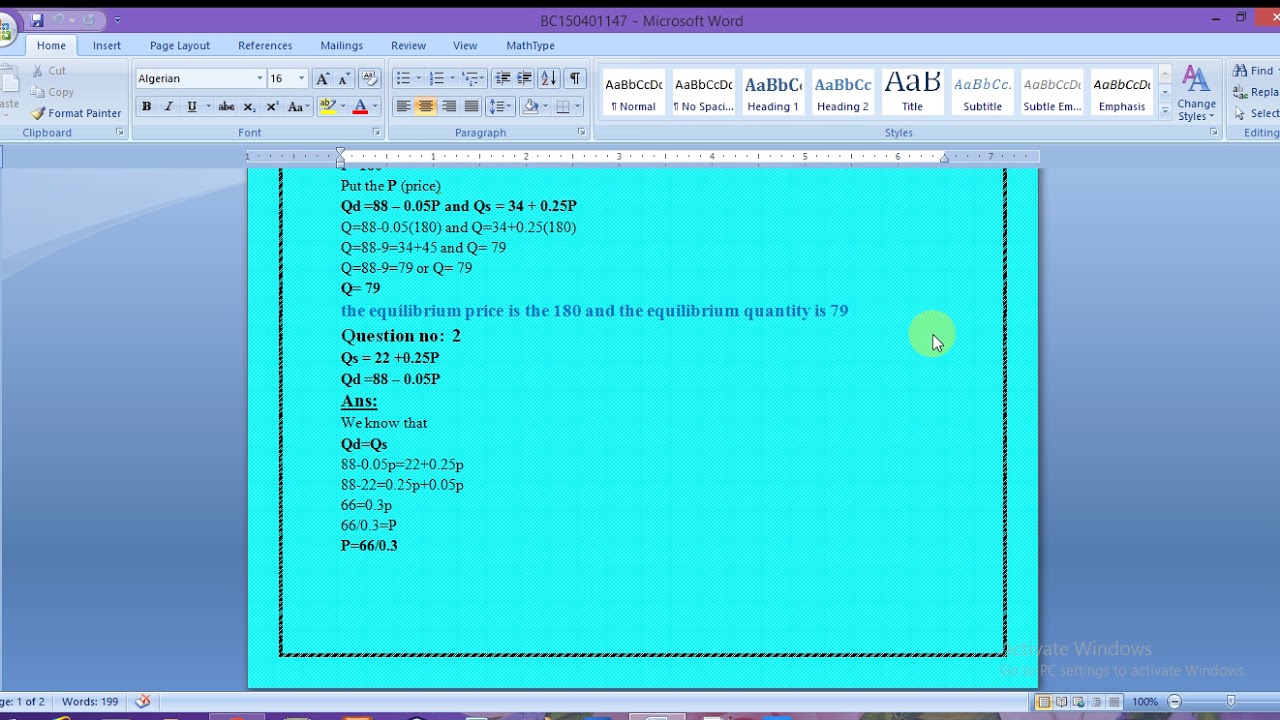1280x720 pixels.
Task: Toggle strikethrough formatting
Action: 227,107
